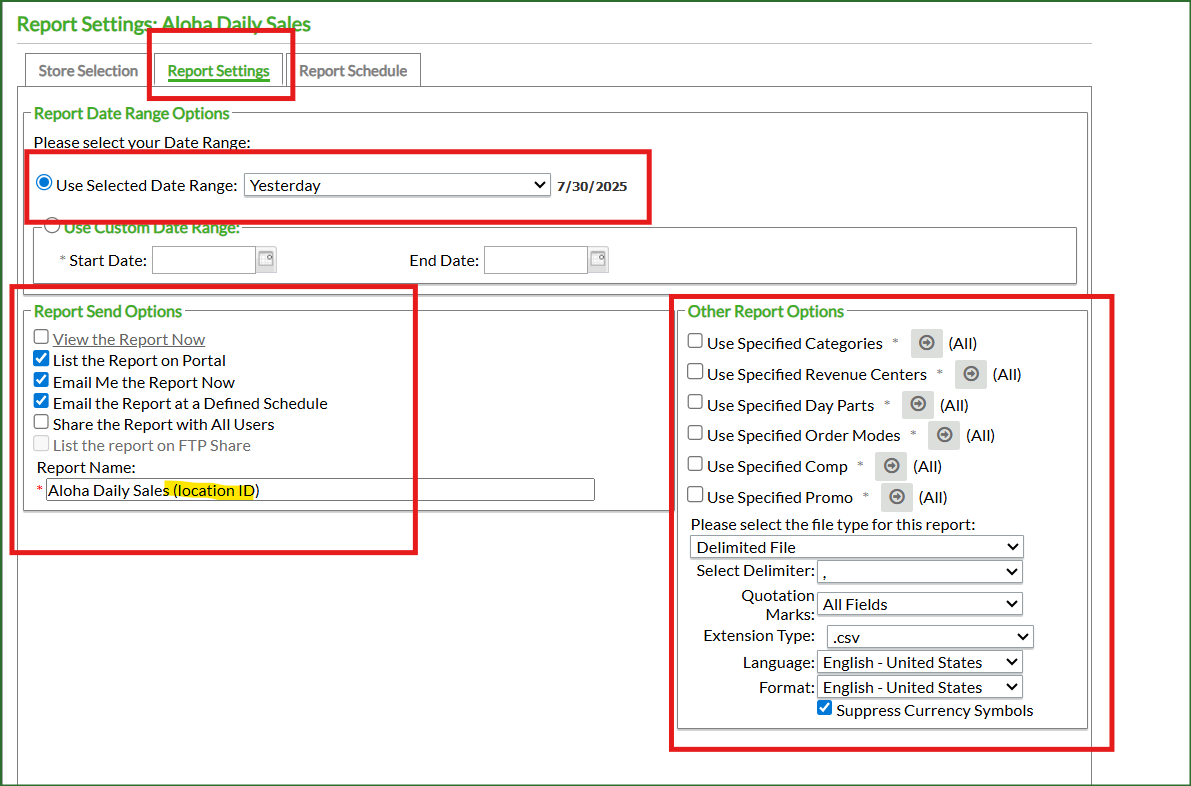Open the End Date calendar picker icon
1191x786 pixels.
click(x=598, y=260)
